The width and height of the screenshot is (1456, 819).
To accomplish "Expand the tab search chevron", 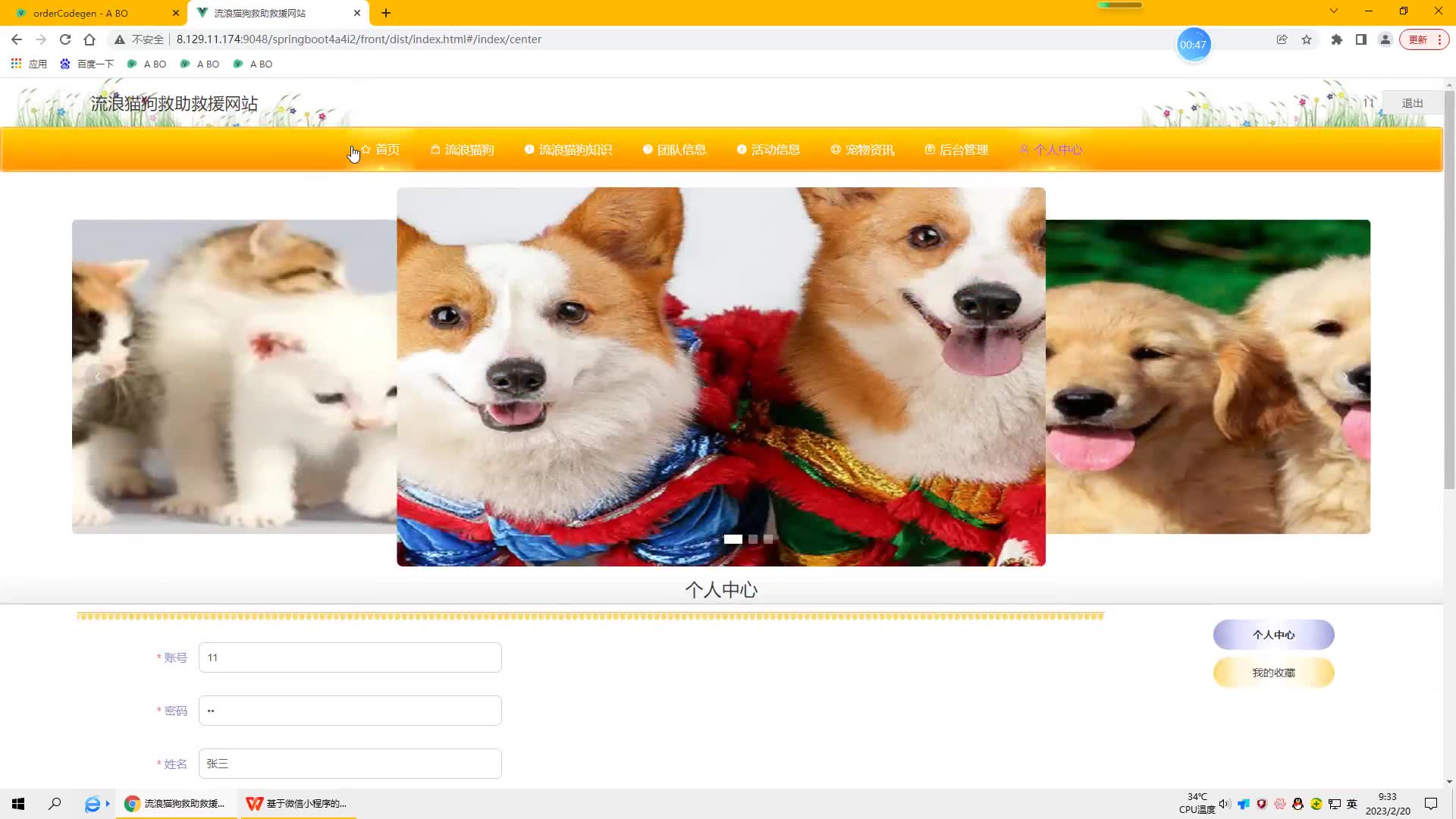I will [1333, 11].
